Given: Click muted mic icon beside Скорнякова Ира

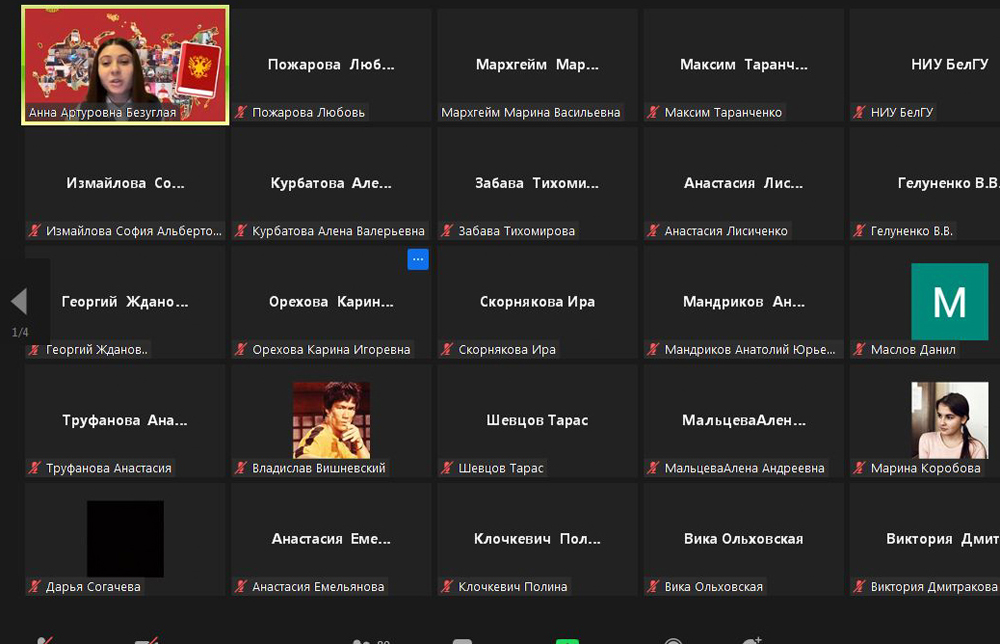Looking at the screenshot, I should [x=447, y=349].
